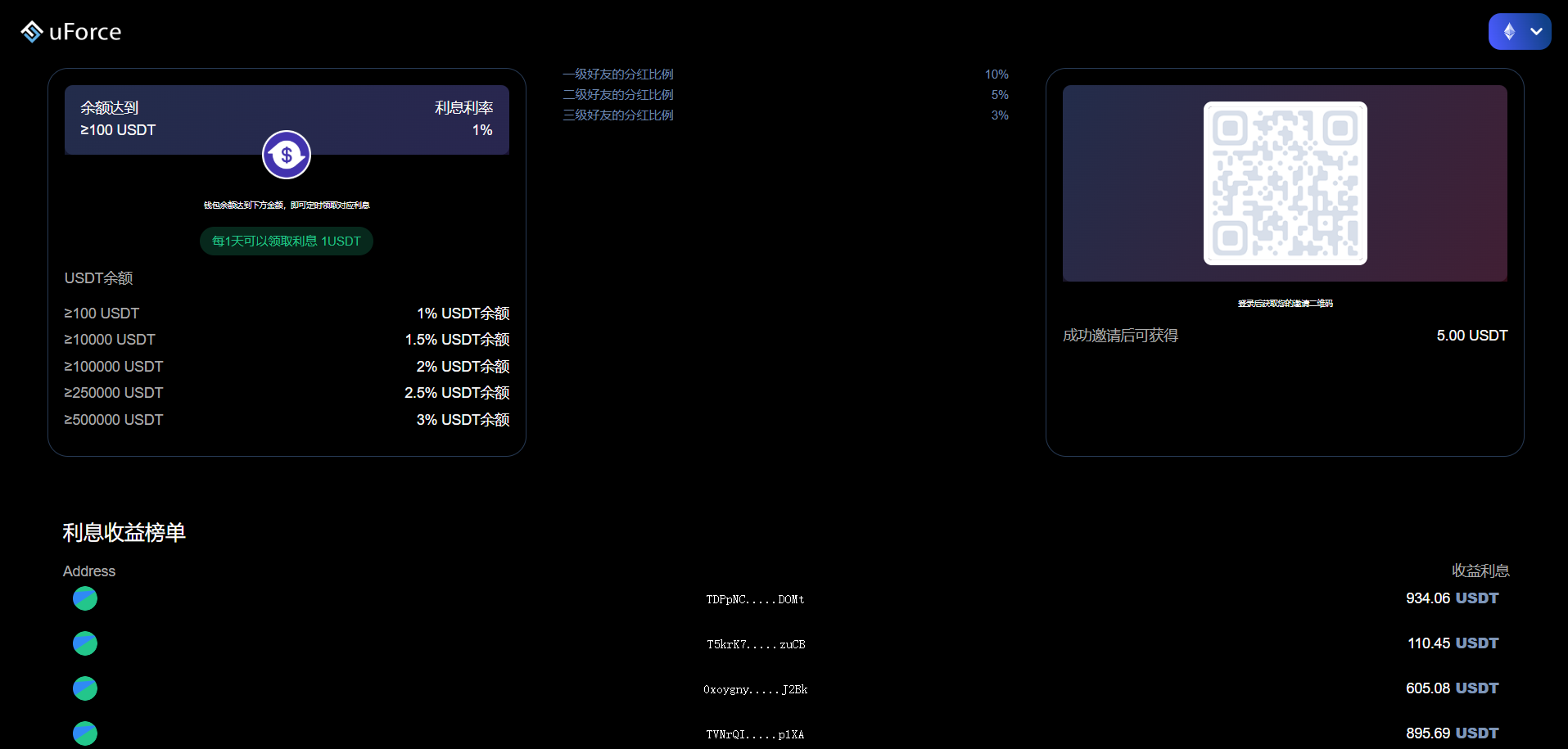Select address 0xoygny.....J2Bk

point(756,690)
